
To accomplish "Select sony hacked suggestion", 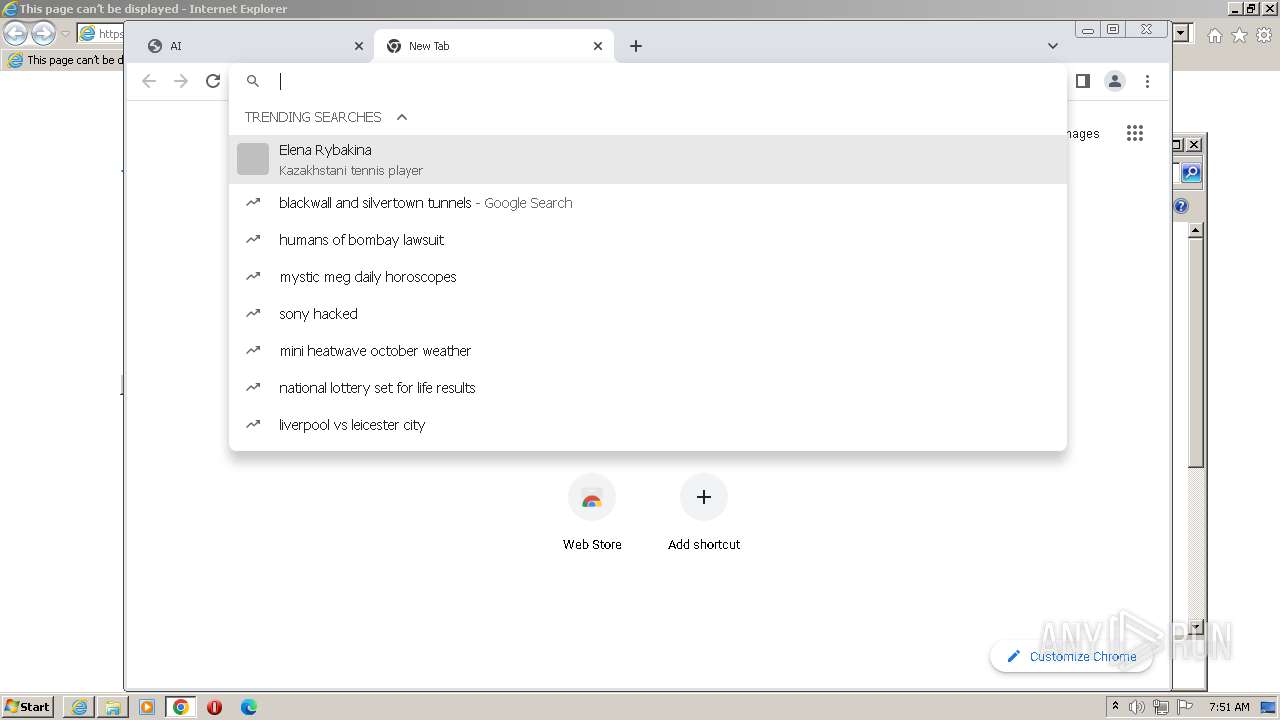I will coord(648,314).
